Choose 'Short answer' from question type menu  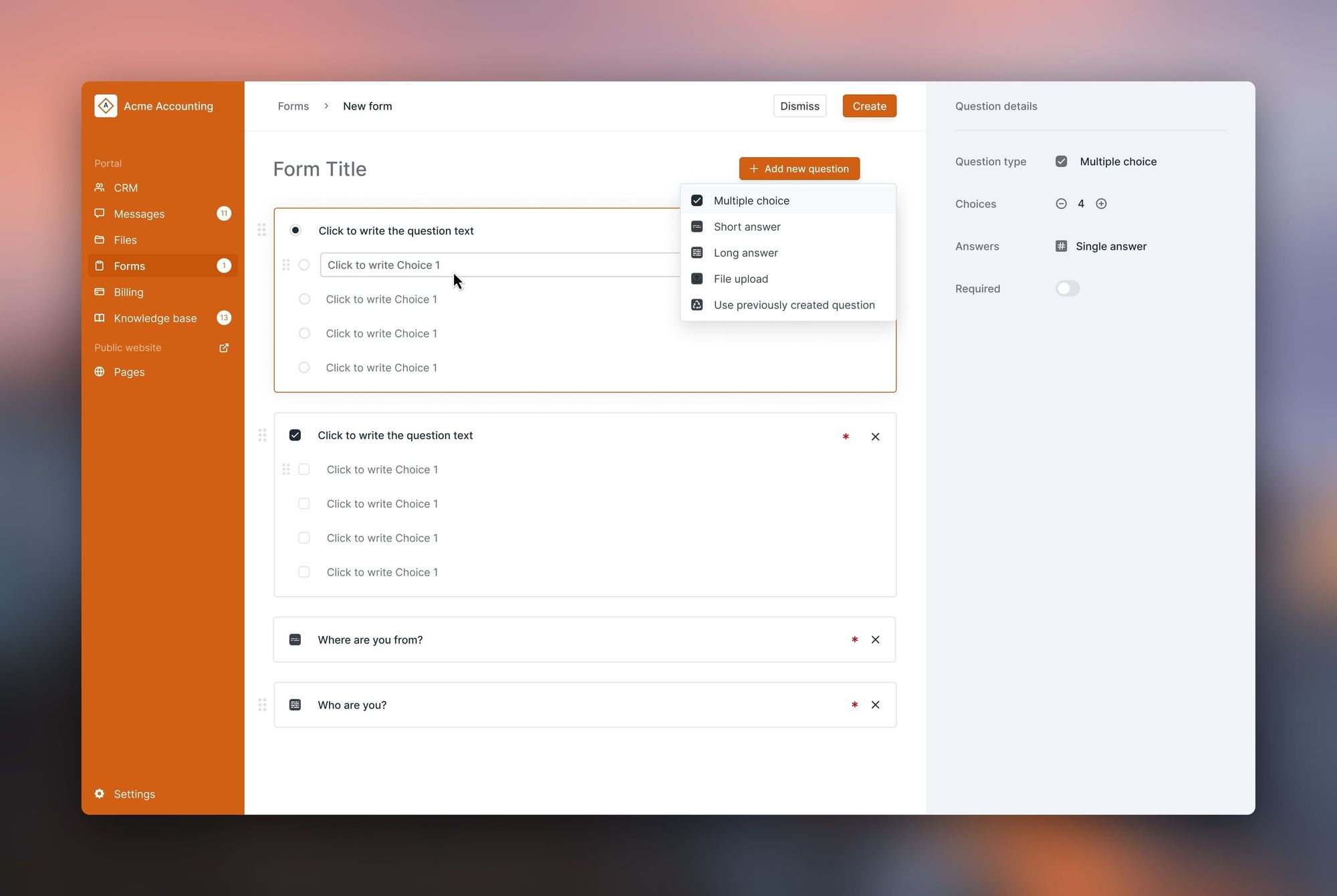(x=747, y=227)
